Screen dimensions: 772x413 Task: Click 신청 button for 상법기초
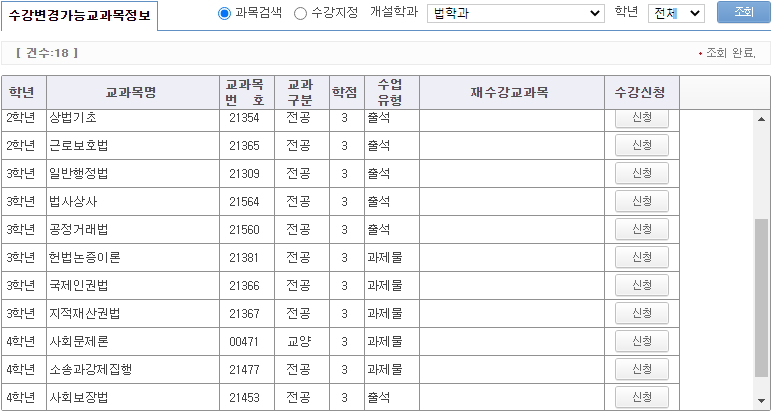642,118
